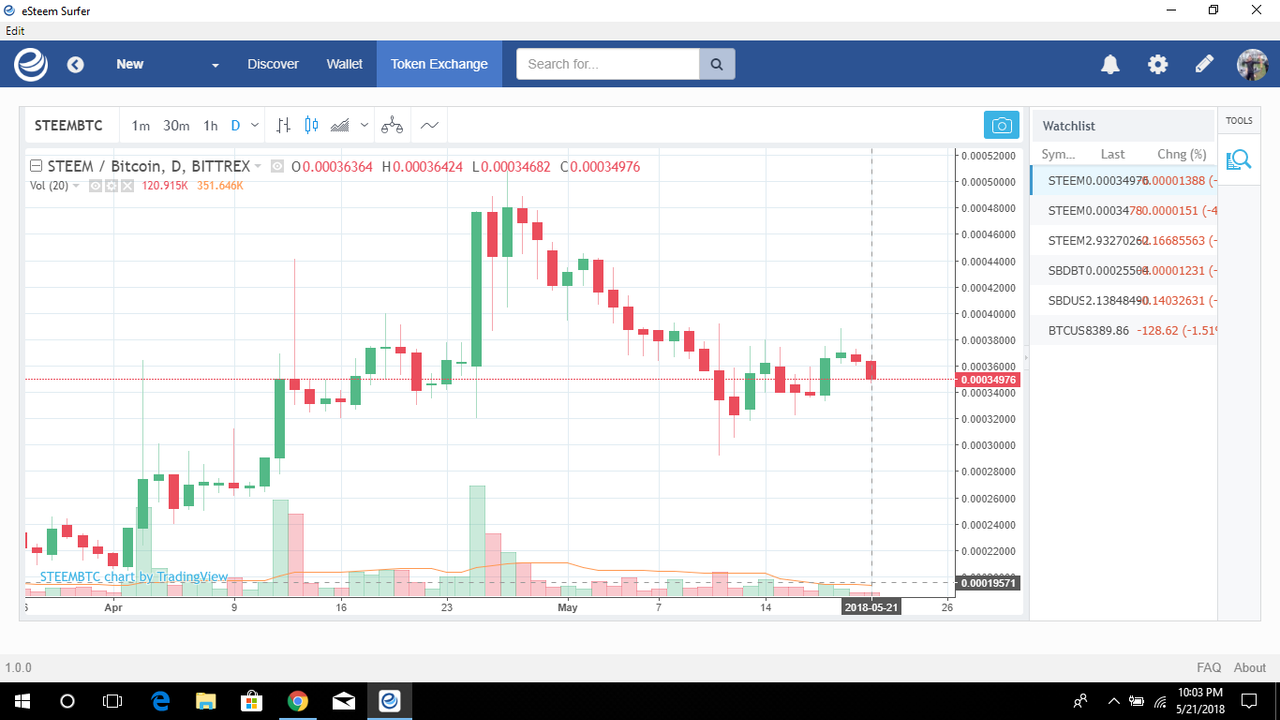Image resolution: width=1280 pixels, height=720 pixels.
Task: Select the SBDUS watchlist row
Action: pos(1124,301)
